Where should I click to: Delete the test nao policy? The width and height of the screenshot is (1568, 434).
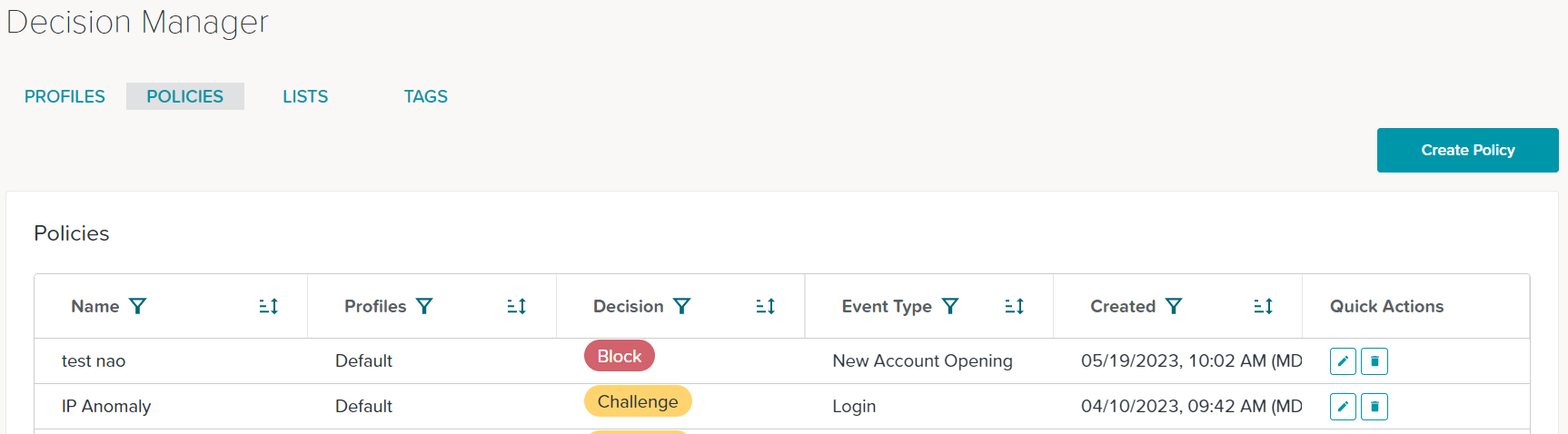click(x=1374, y=361)
